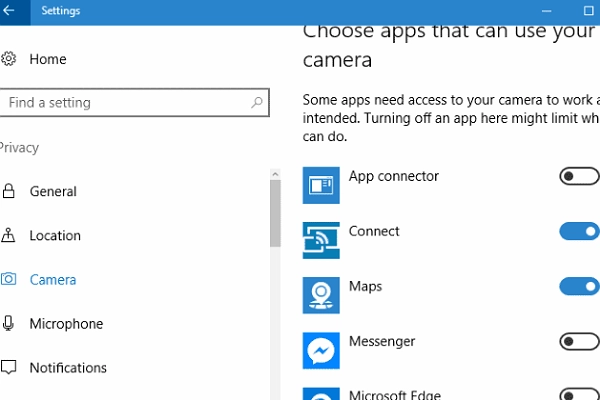600x400 pixels.
Task: Click the search magnifier icon
Action: 257,102
